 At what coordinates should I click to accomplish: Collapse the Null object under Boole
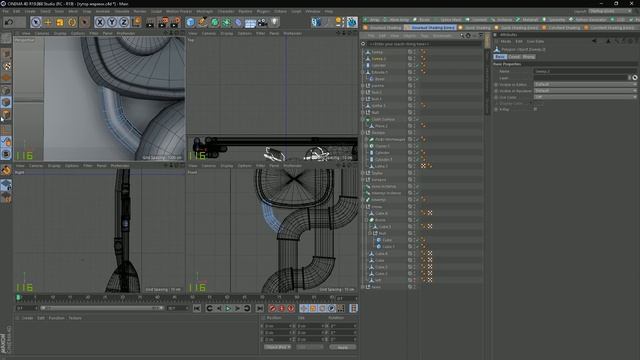370,233
